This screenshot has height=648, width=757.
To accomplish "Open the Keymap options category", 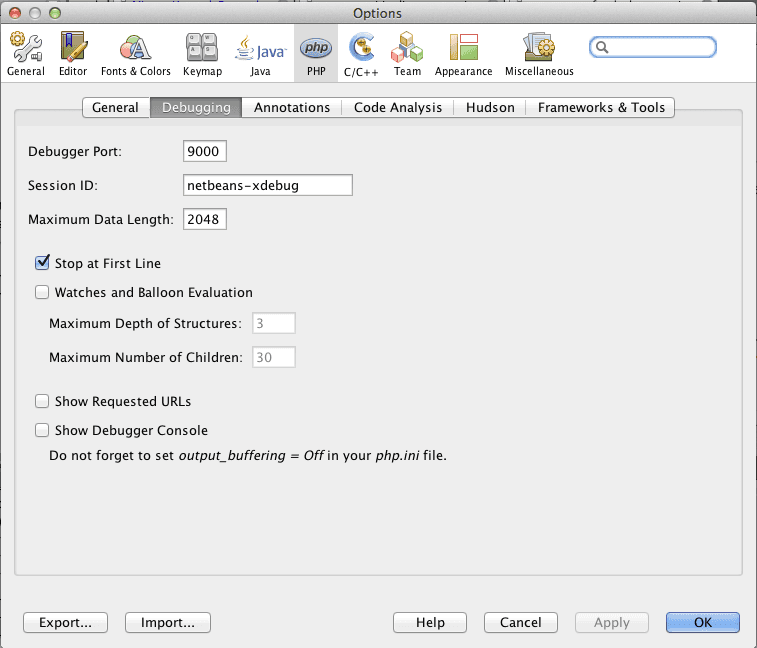I will (202, 54).
